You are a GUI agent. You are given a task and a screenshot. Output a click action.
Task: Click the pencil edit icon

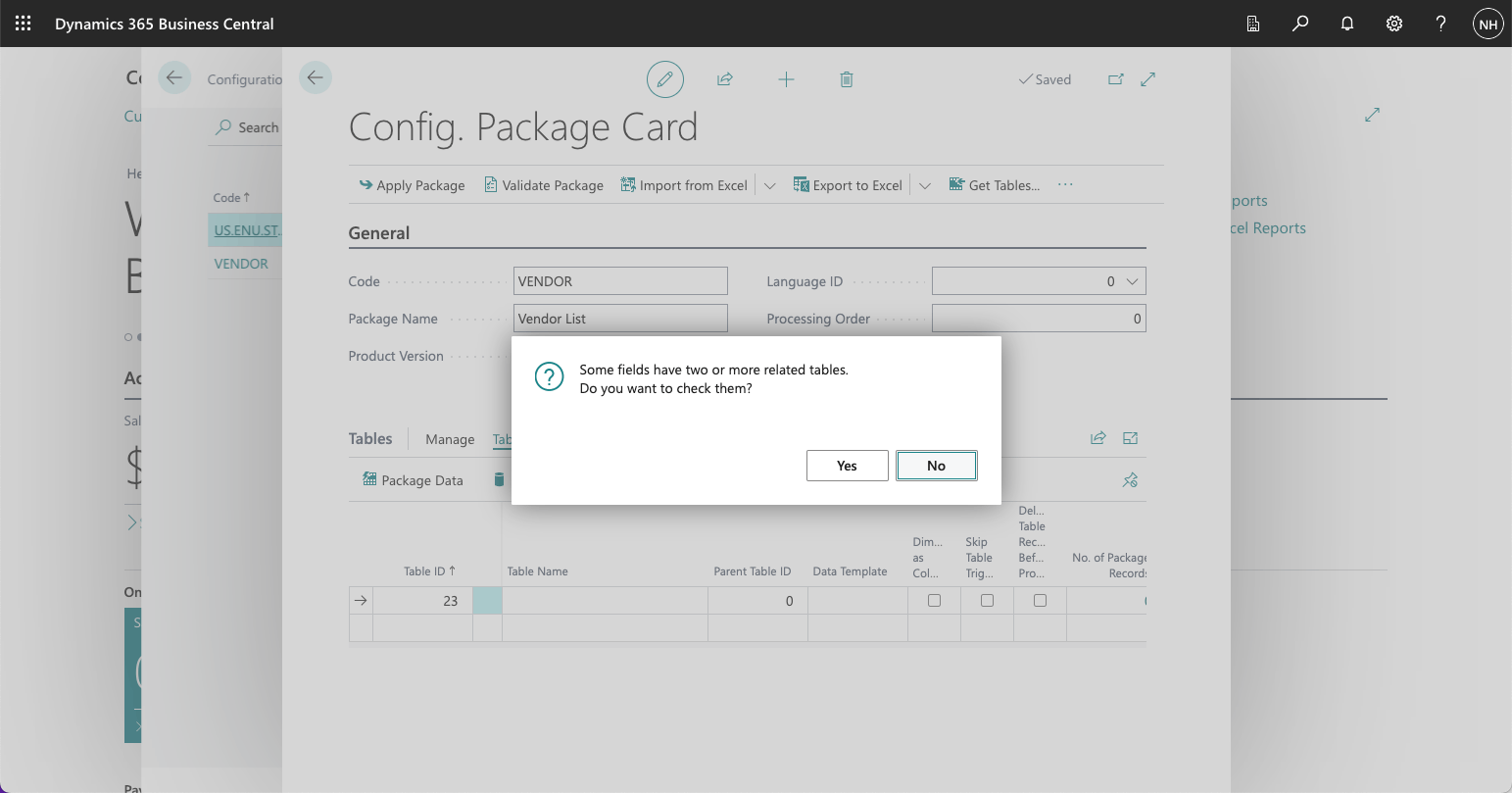(664, 79)
